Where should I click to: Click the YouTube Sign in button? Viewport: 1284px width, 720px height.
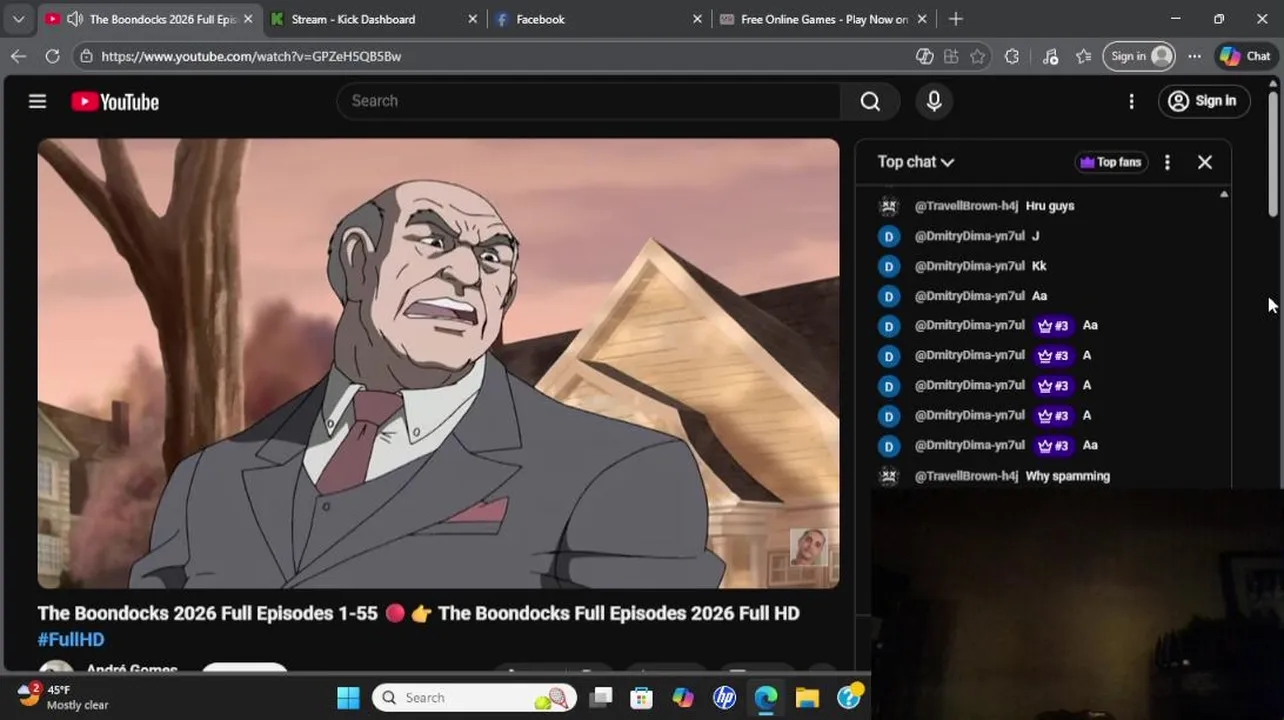tap(1203, 101)
